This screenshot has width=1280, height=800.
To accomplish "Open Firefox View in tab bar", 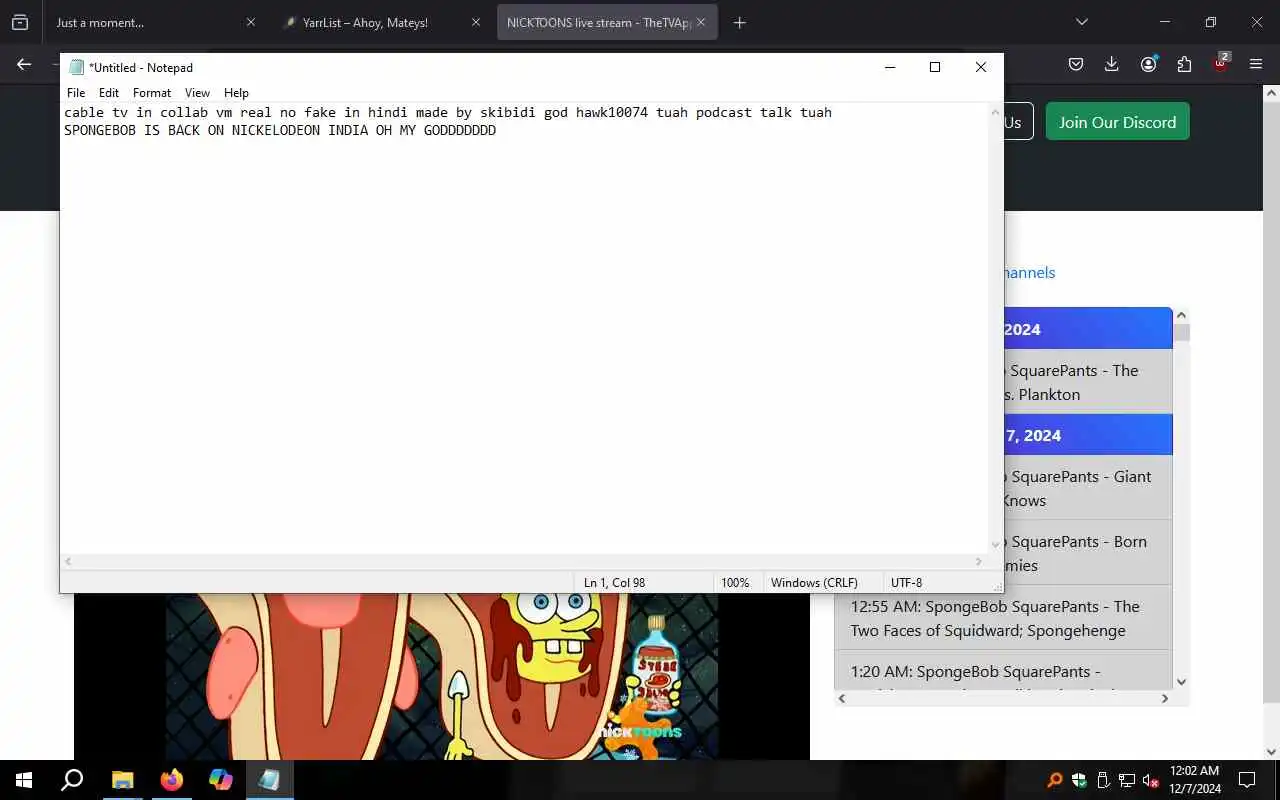I will (x=20, y=22).
